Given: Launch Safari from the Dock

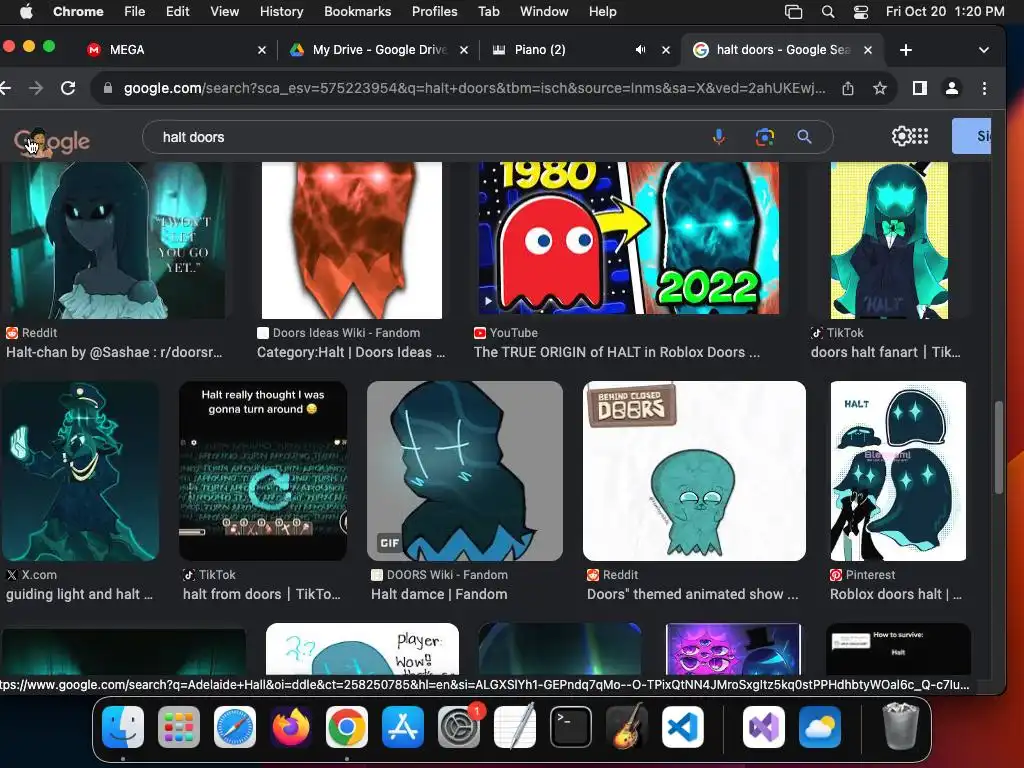Looking at the screenshot, I should click(235, 727).
